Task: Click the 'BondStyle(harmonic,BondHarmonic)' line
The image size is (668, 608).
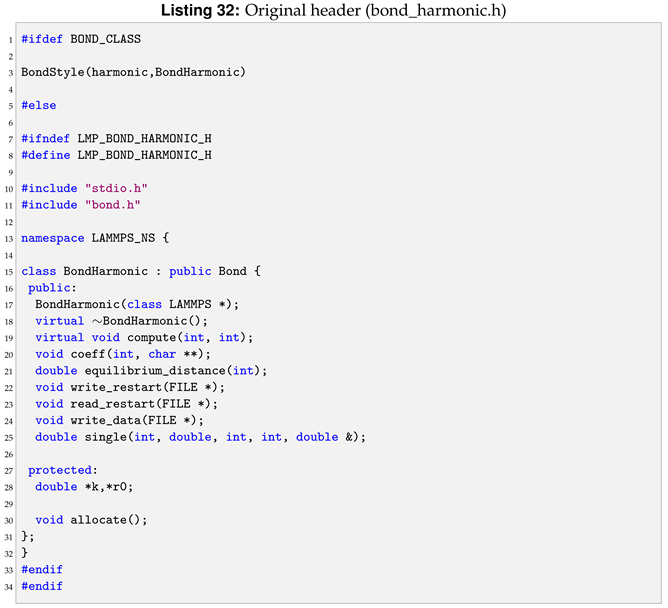Action: (x=133, y=72)
